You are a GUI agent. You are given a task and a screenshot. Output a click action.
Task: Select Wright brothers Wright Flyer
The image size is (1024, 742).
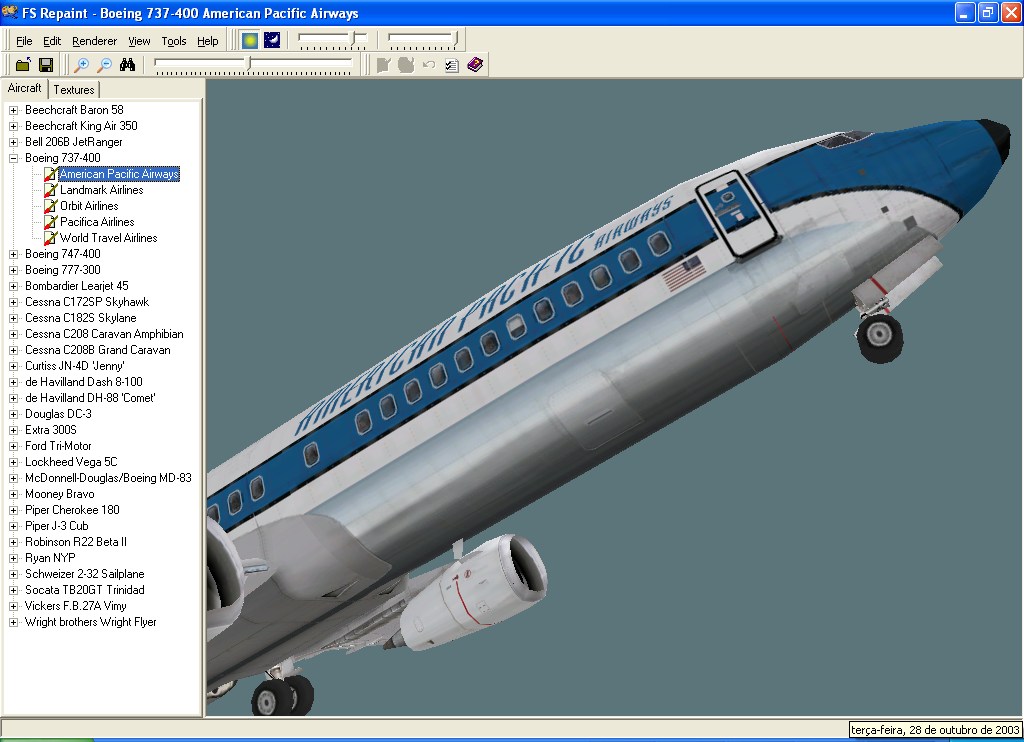(91, 622)
